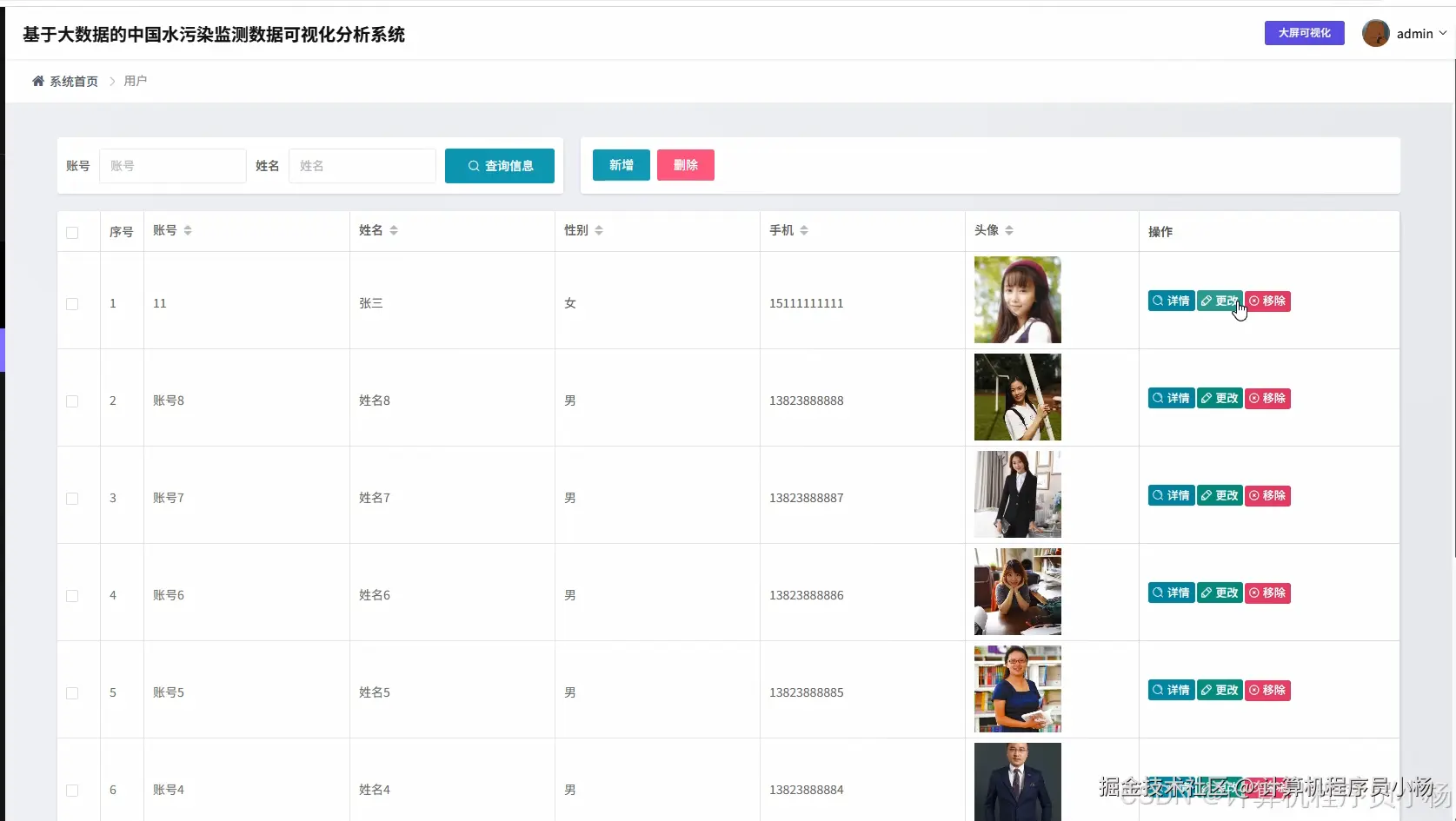This screenshot has height=821, width=1456.
Task: Click 更改 edit for 账号5
Action: 1220,690
